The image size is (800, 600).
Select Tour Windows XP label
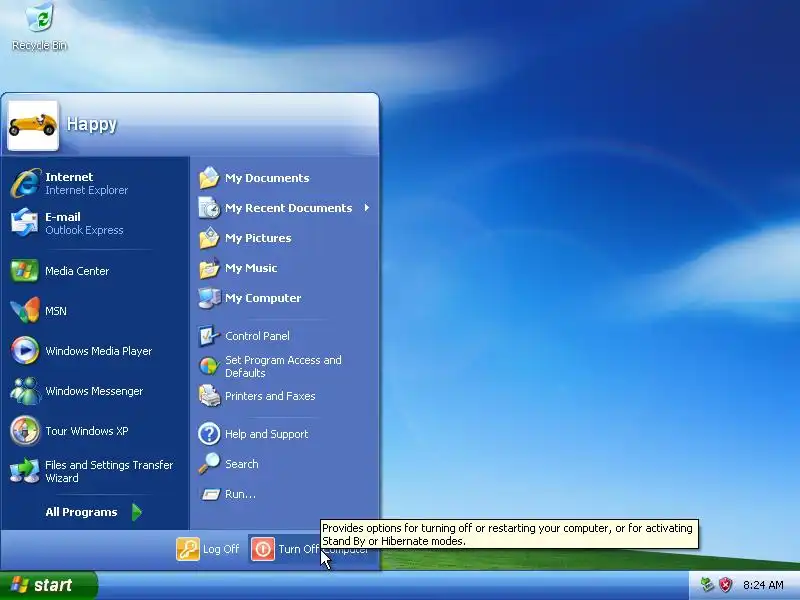tap(87, 431)
